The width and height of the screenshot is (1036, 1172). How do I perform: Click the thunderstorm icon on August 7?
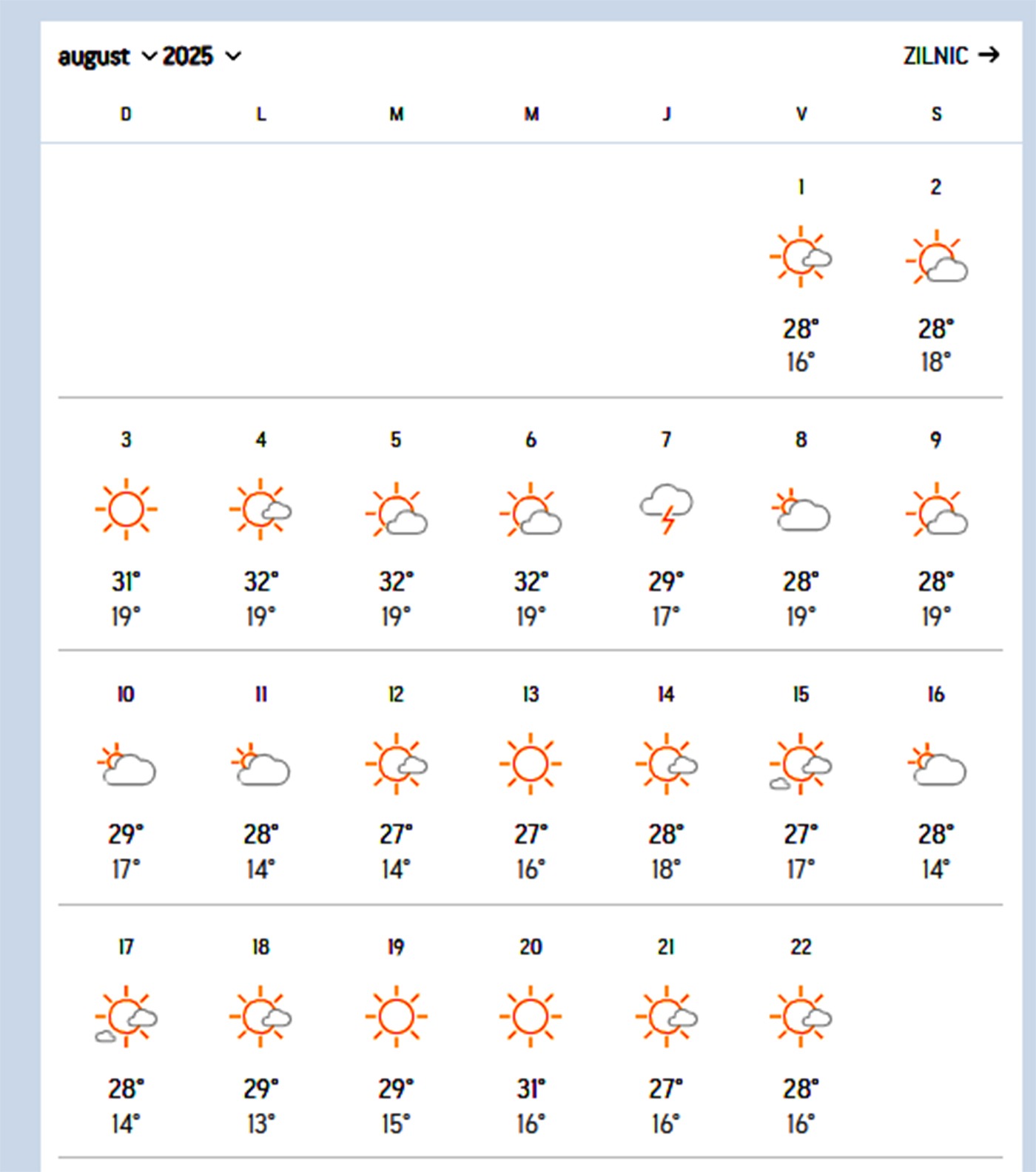[667, 509]
